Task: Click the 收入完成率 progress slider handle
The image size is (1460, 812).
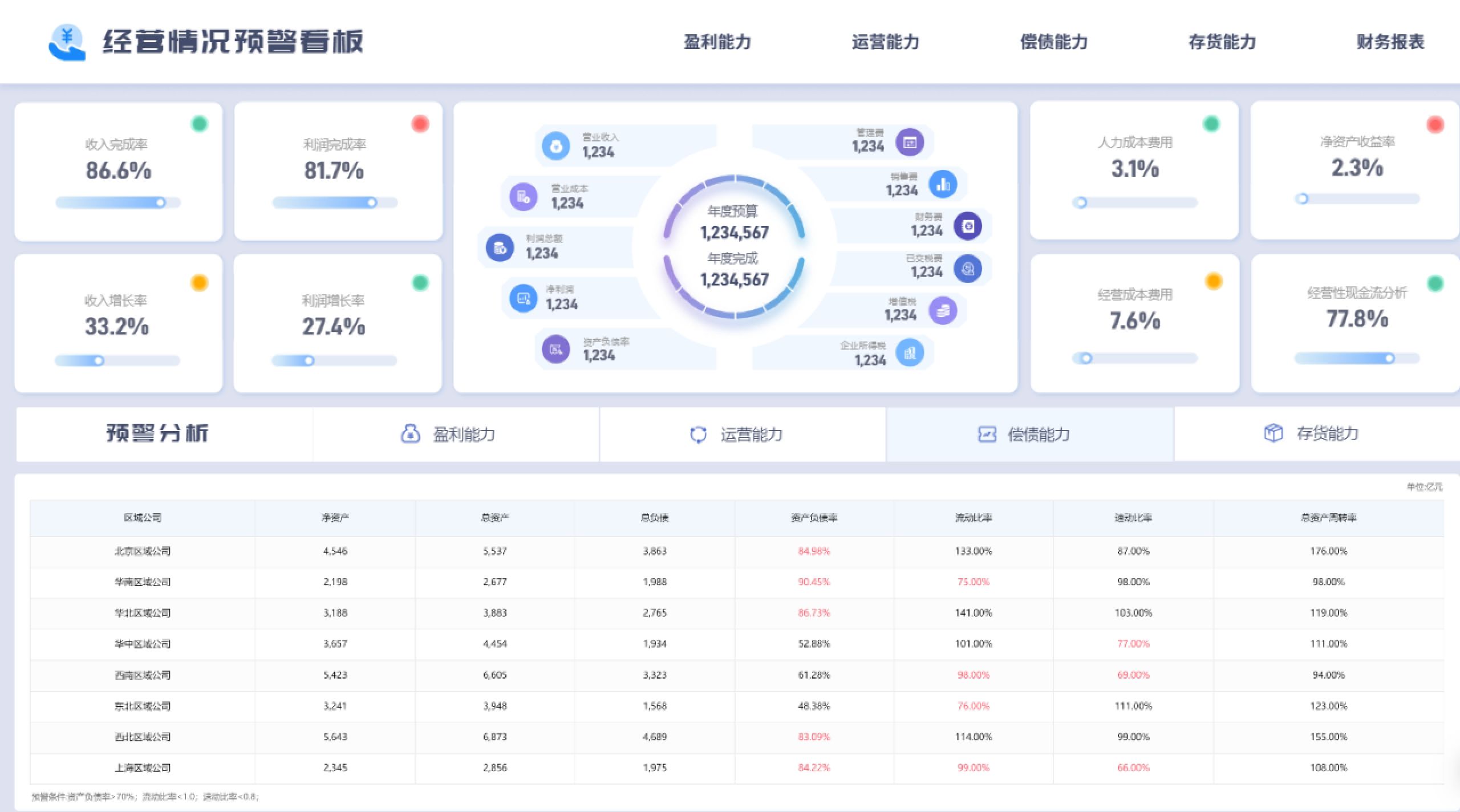Action: (161, 202)
